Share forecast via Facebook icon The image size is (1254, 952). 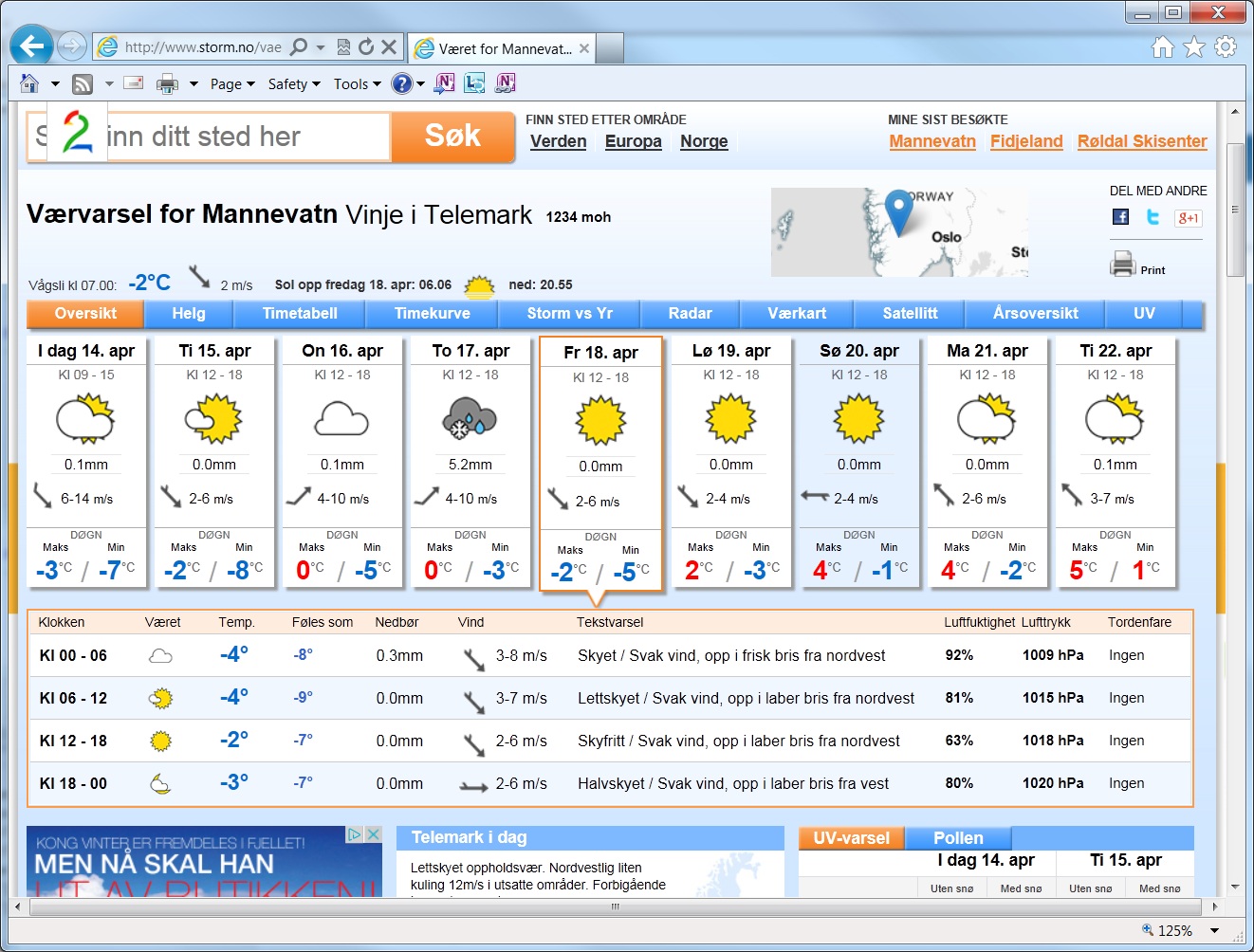(1120, 217)
